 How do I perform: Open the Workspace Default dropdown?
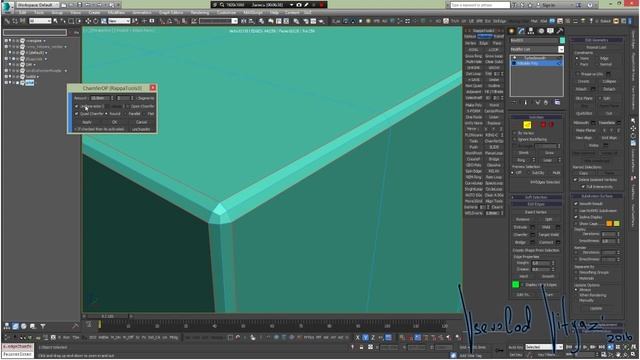pyautogui.click(x=38, y=5)
